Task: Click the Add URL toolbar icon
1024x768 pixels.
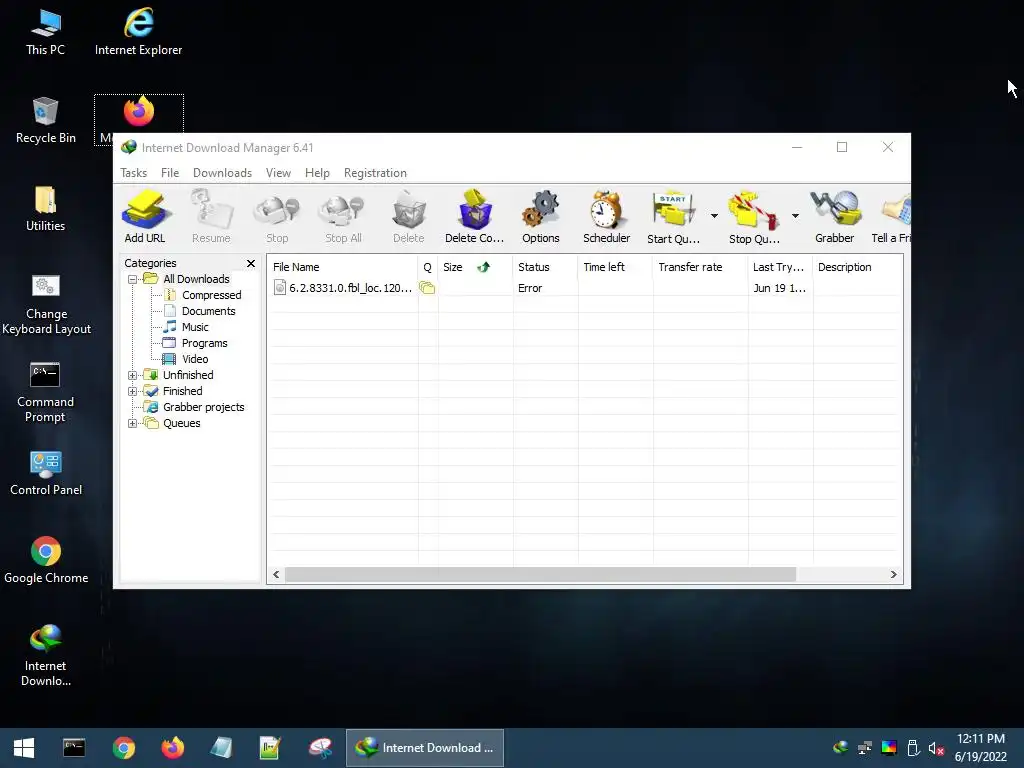Action: (x=145, y=217)
